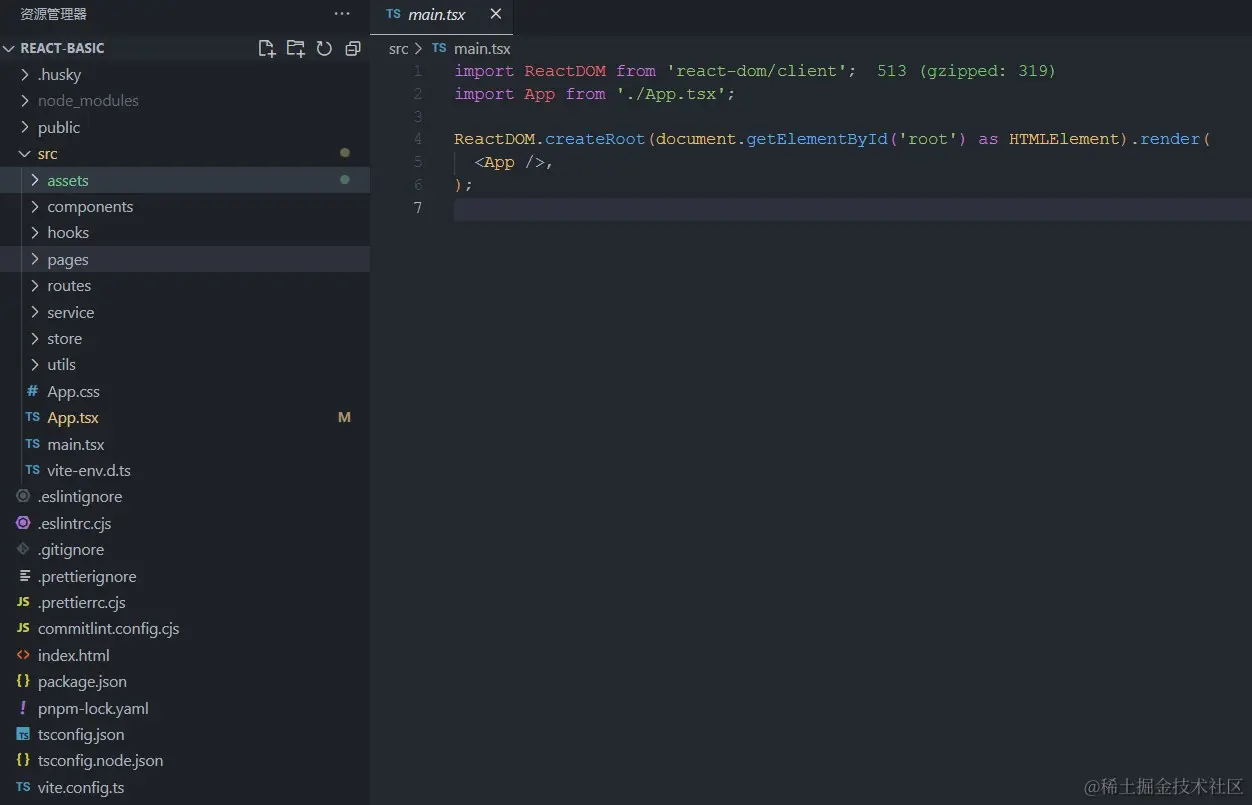The width and height of the screenshot is (1252, 805).
Task: Open the explorer more actions ellipsis
Action: (342, 14)
